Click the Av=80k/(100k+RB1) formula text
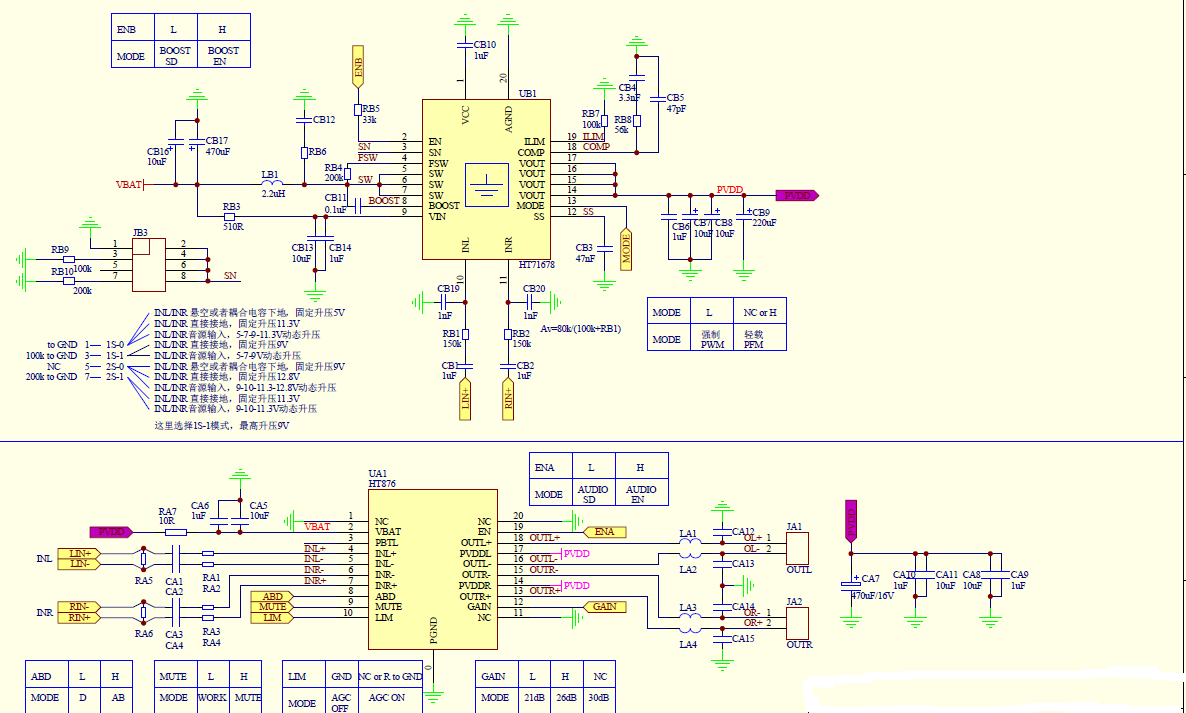 (x=580, y=328)
